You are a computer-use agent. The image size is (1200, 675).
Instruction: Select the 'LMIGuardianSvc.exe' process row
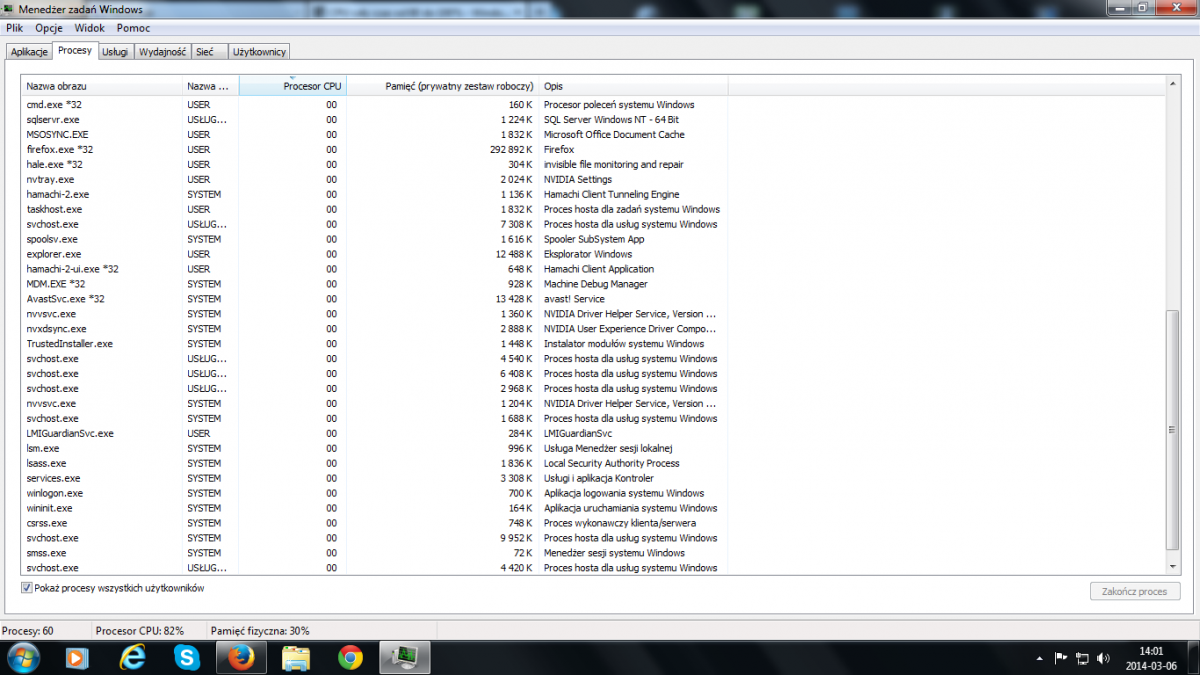pyautogui.click(x=375, y=433)
